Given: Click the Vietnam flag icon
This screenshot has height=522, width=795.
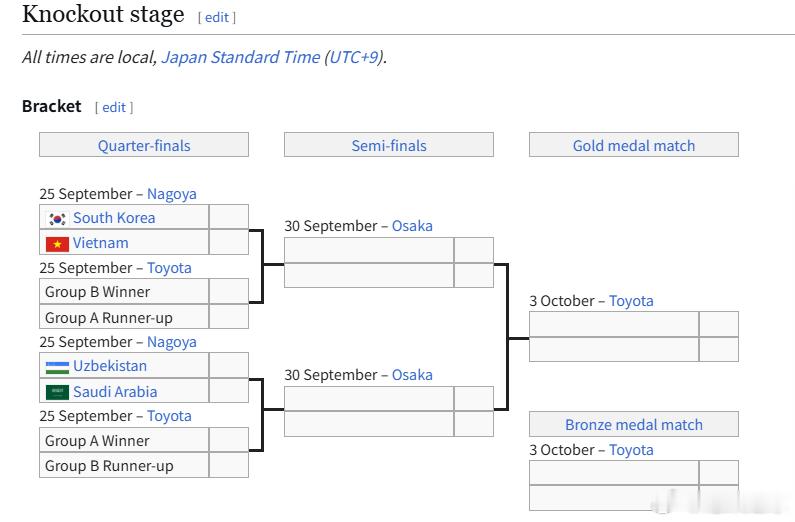Looking at the screenshot, I should coord(57,244).
